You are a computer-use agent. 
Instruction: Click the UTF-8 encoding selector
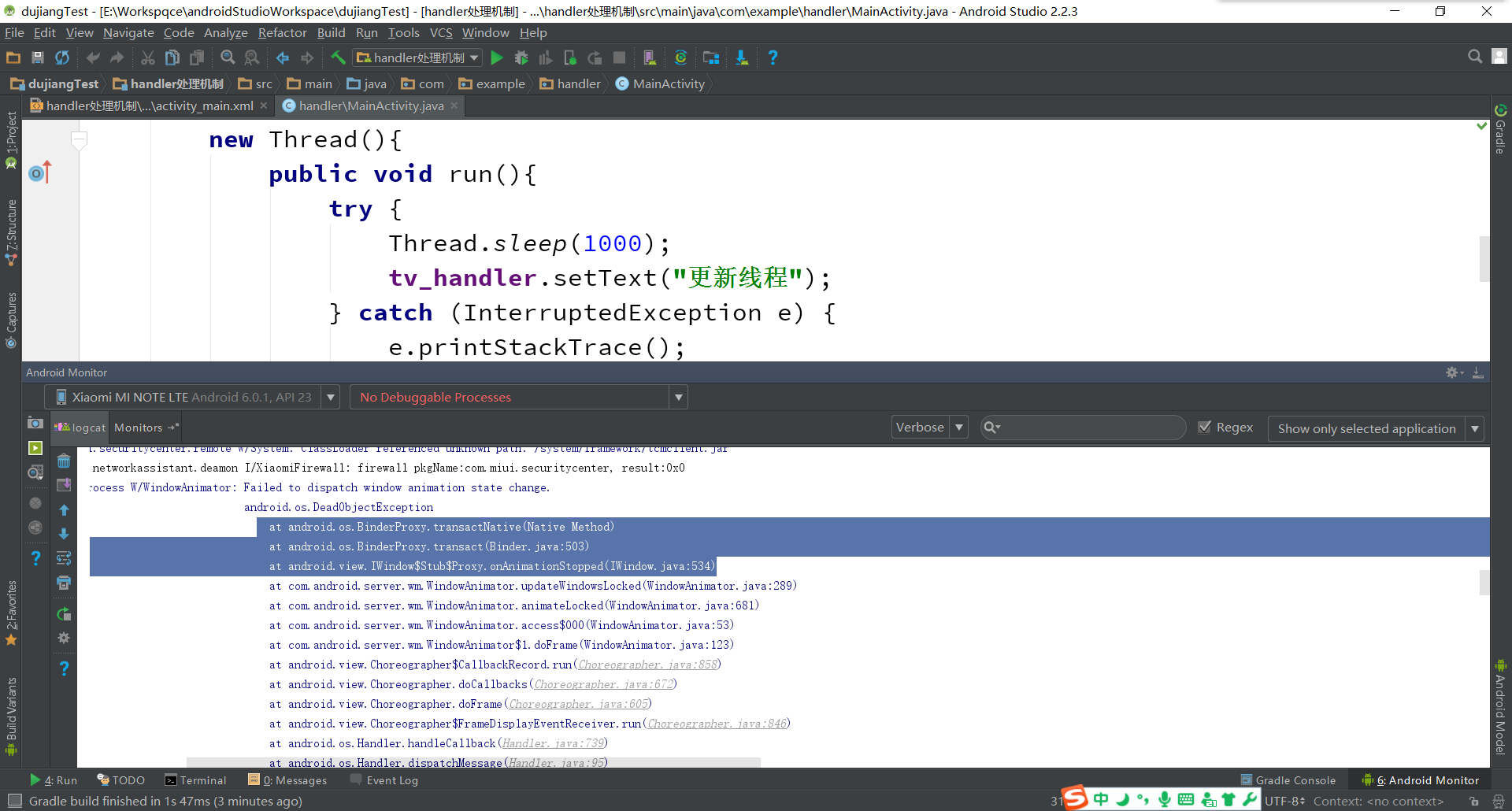(x=1285, y=801)
